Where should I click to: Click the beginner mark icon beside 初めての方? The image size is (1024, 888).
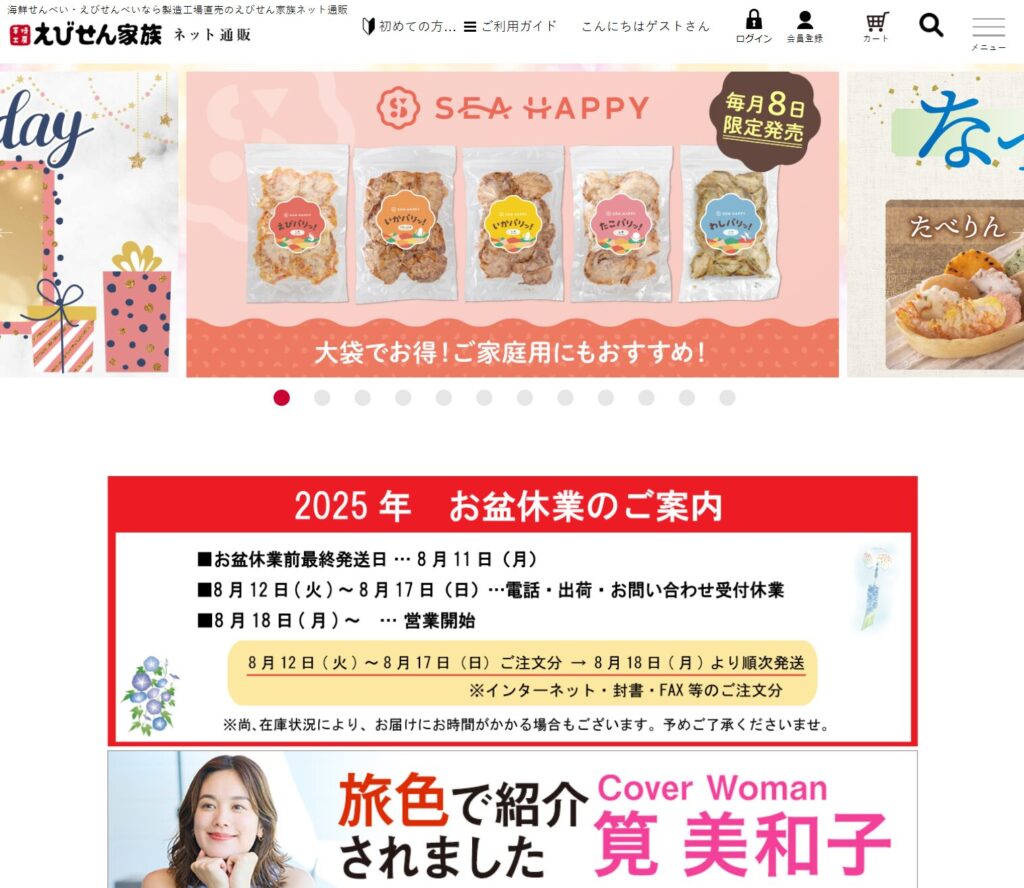pyautogui.click(x=368, y=26)
